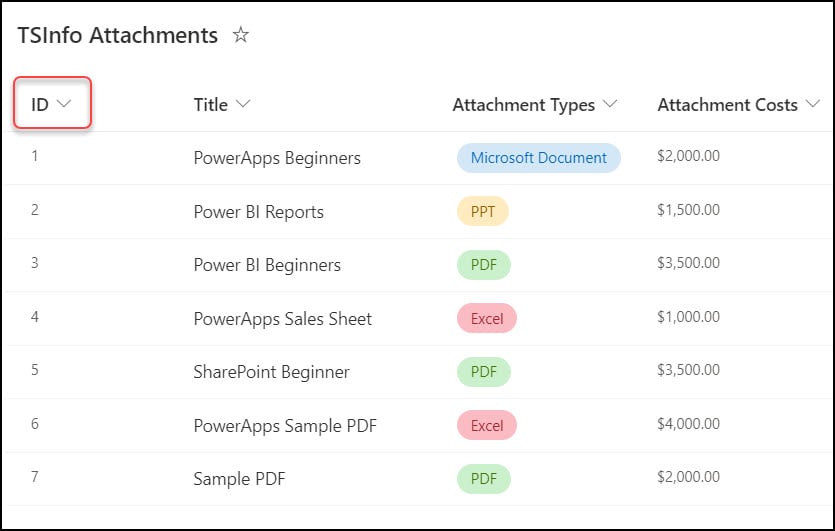Select ID cell 3
The image size is (835, 531).
click(35, 263)
